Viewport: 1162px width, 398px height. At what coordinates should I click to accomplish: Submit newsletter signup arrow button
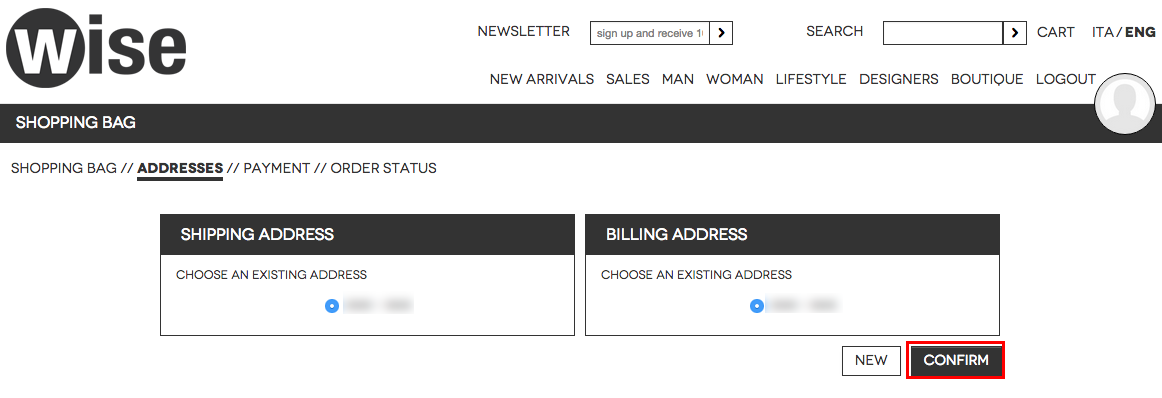coord(721,33)
